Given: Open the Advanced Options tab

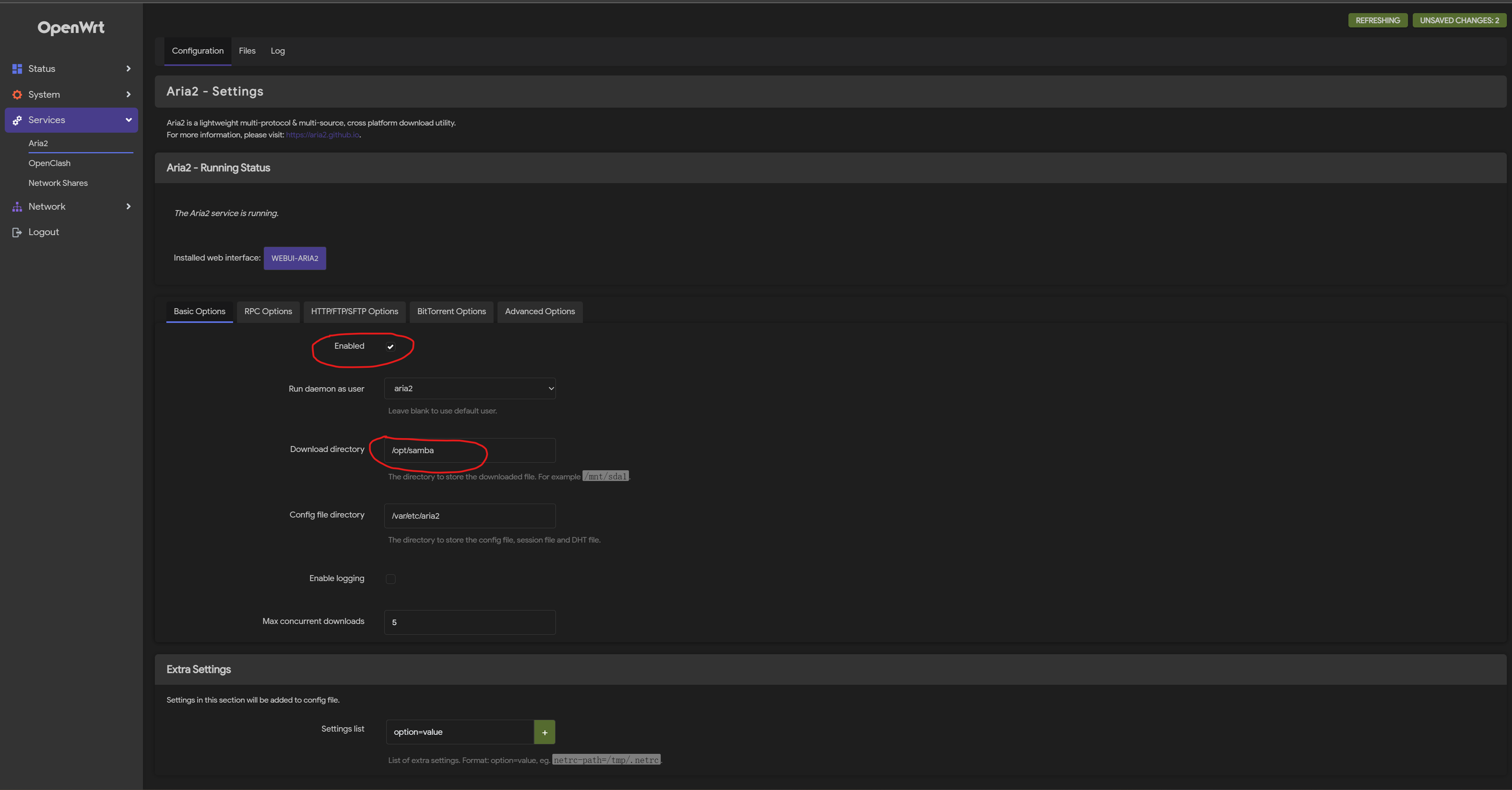Looking at the screenshot, I should (x=540, y=312).
